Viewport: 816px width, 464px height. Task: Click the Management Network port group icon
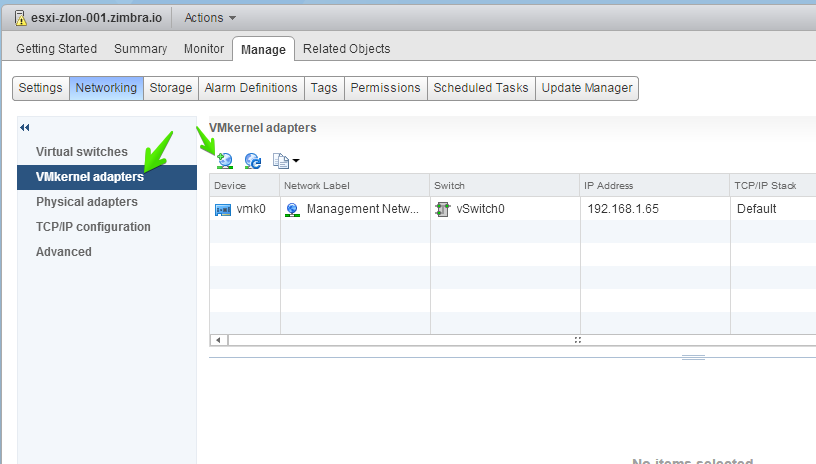[x=292, y=210]
